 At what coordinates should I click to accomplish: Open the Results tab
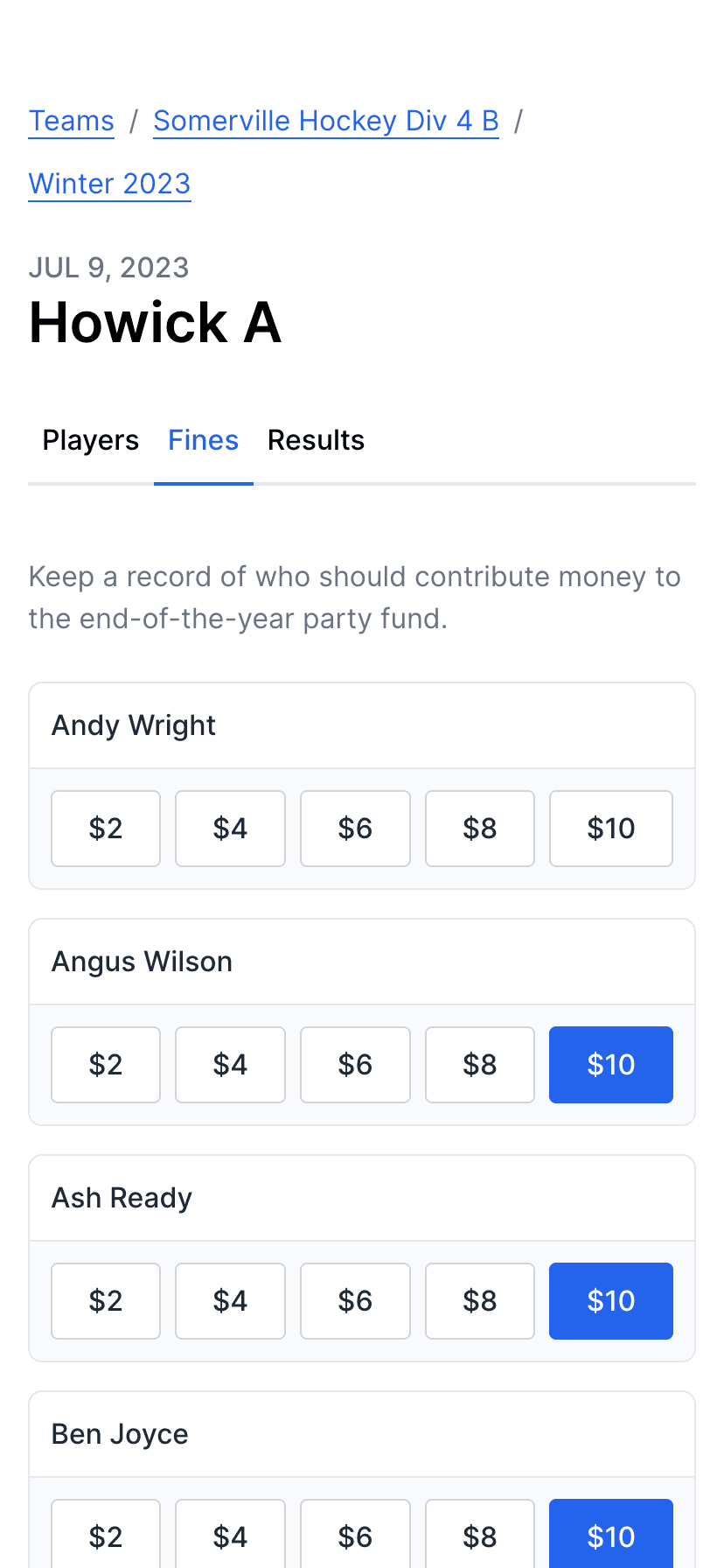316,440
